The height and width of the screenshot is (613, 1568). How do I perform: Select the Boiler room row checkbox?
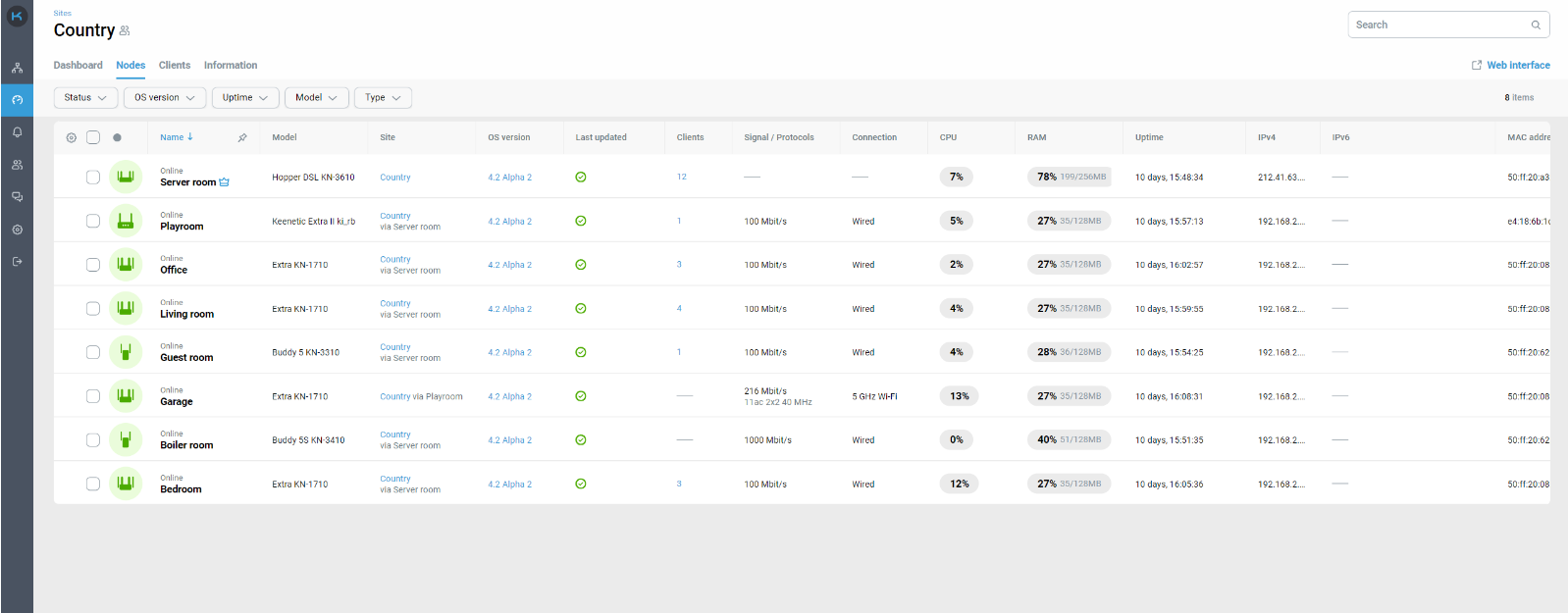93,440
